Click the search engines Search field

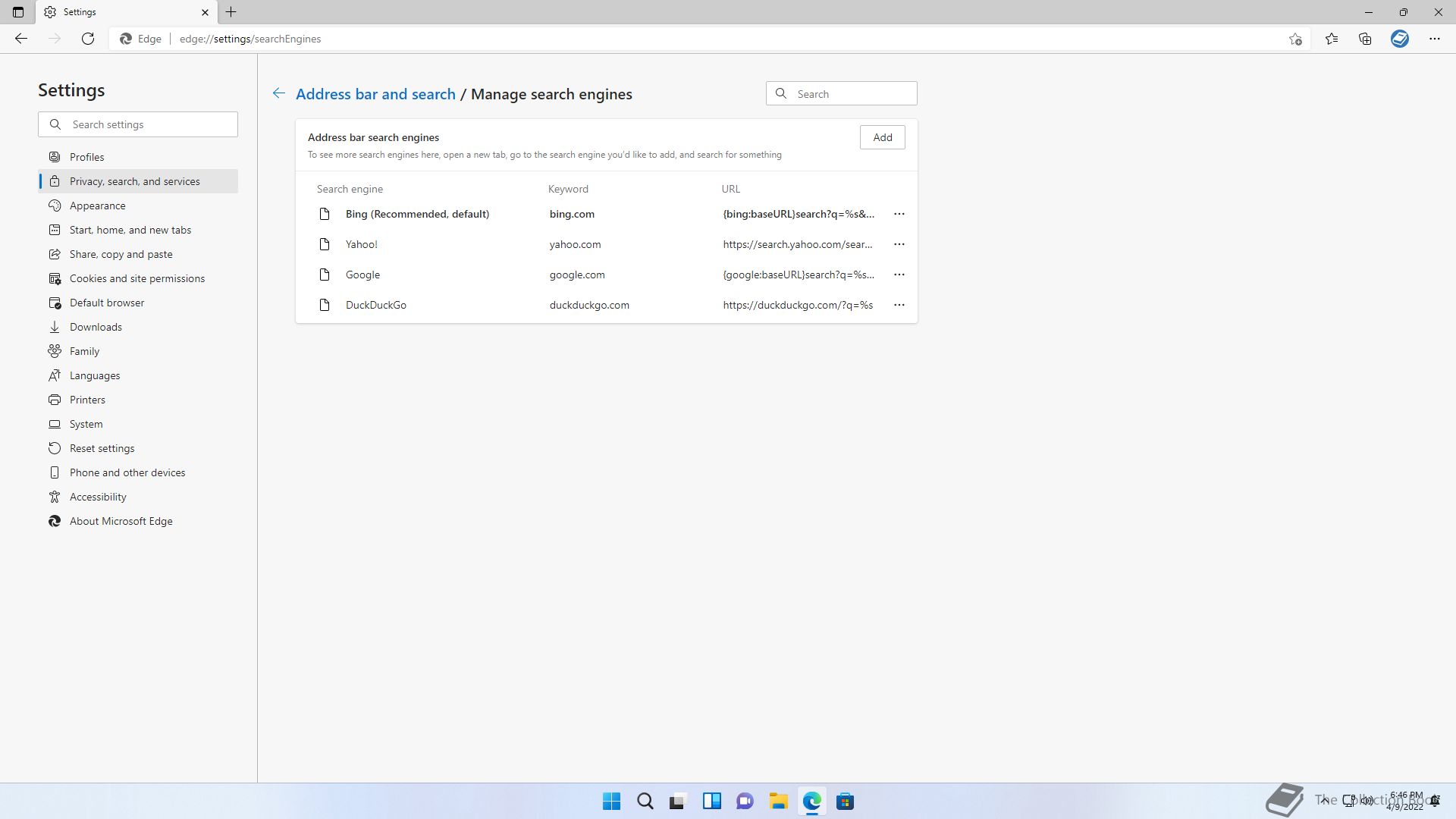click(842, 94)
